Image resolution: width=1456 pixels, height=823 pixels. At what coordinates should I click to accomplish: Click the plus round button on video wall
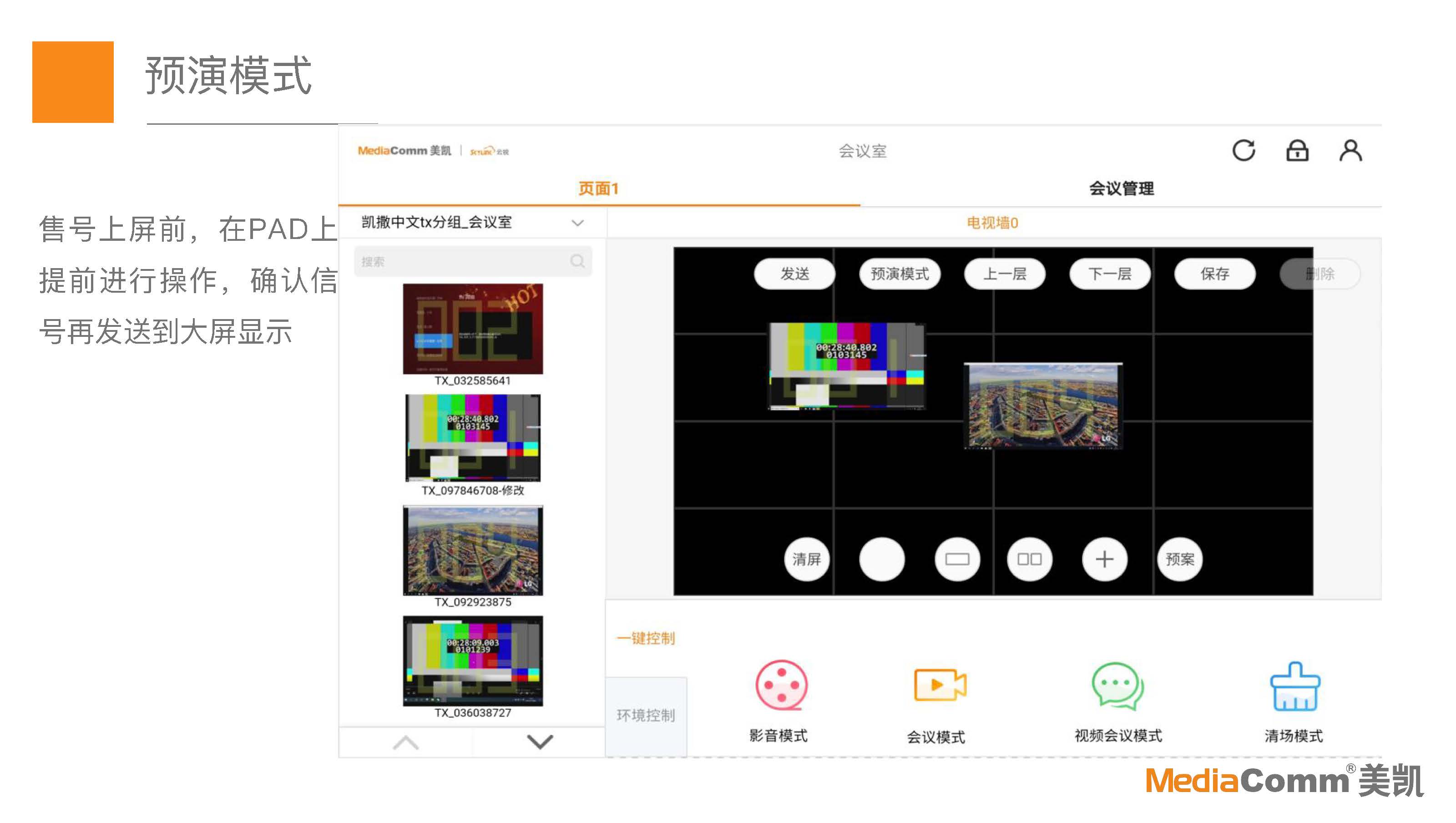coord(1104,559)
